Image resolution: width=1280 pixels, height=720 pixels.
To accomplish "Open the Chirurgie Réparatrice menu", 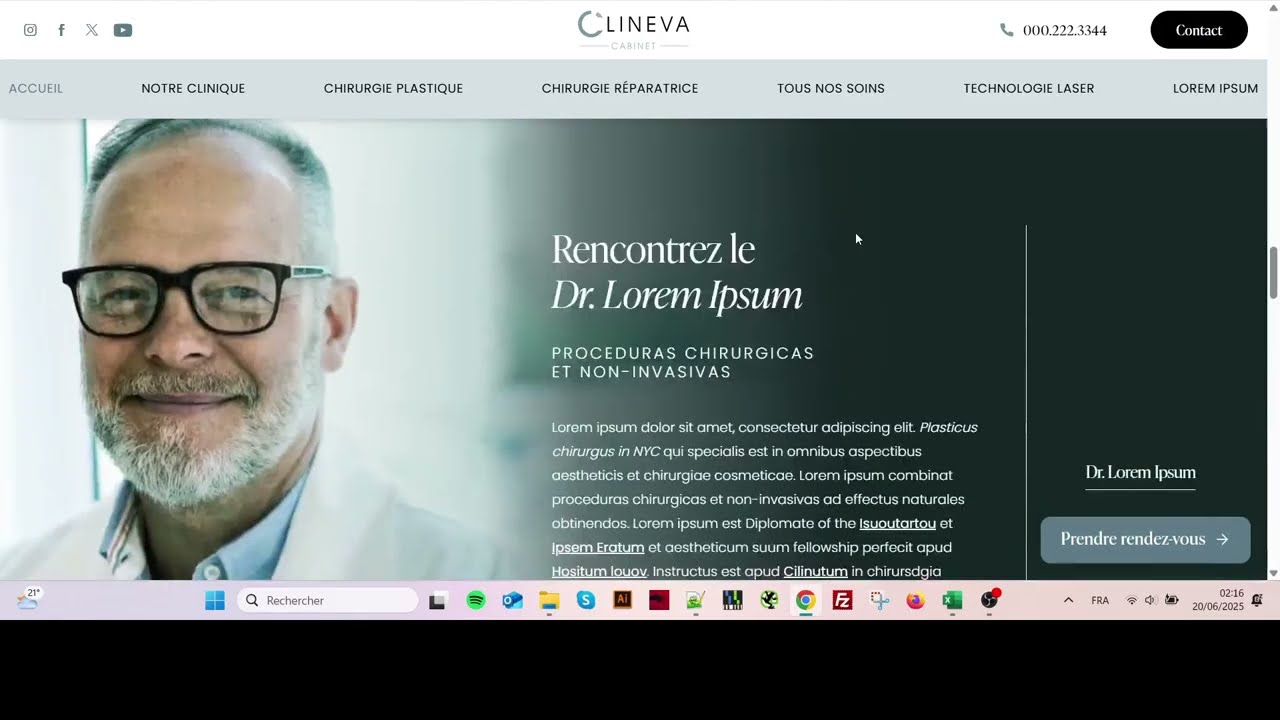I will click(620, 88).
